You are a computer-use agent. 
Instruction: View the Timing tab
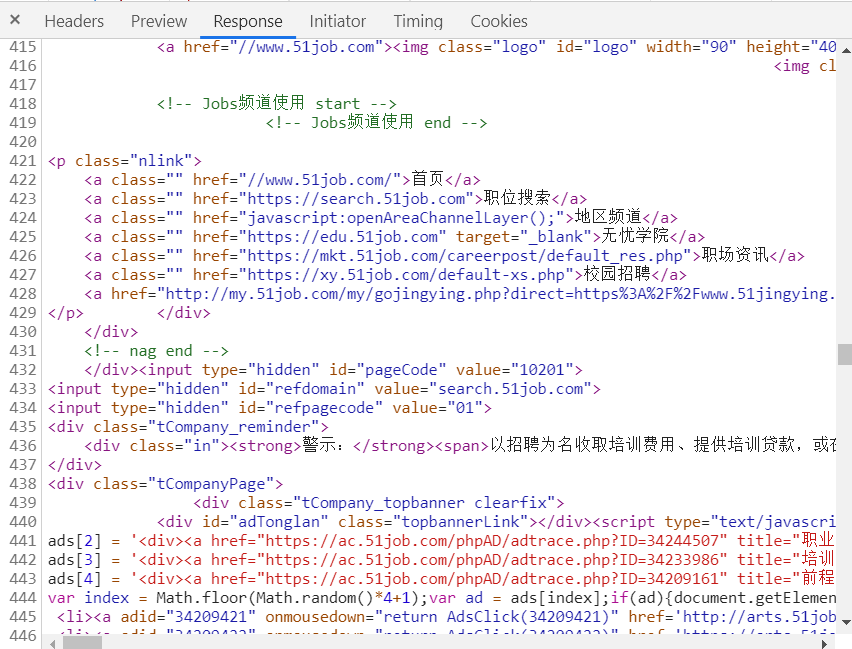418,20
